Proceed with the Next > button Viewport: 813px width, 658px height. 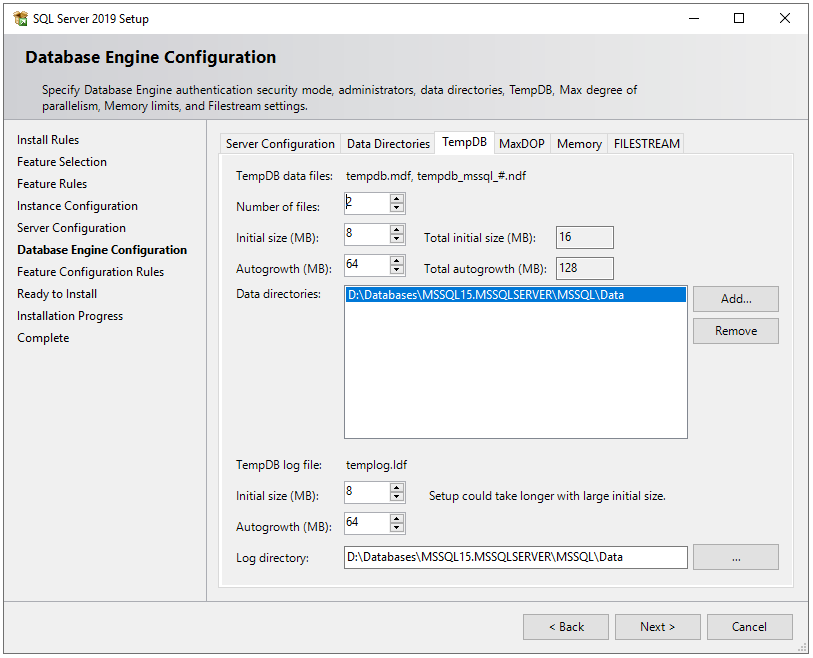point(657,627)
